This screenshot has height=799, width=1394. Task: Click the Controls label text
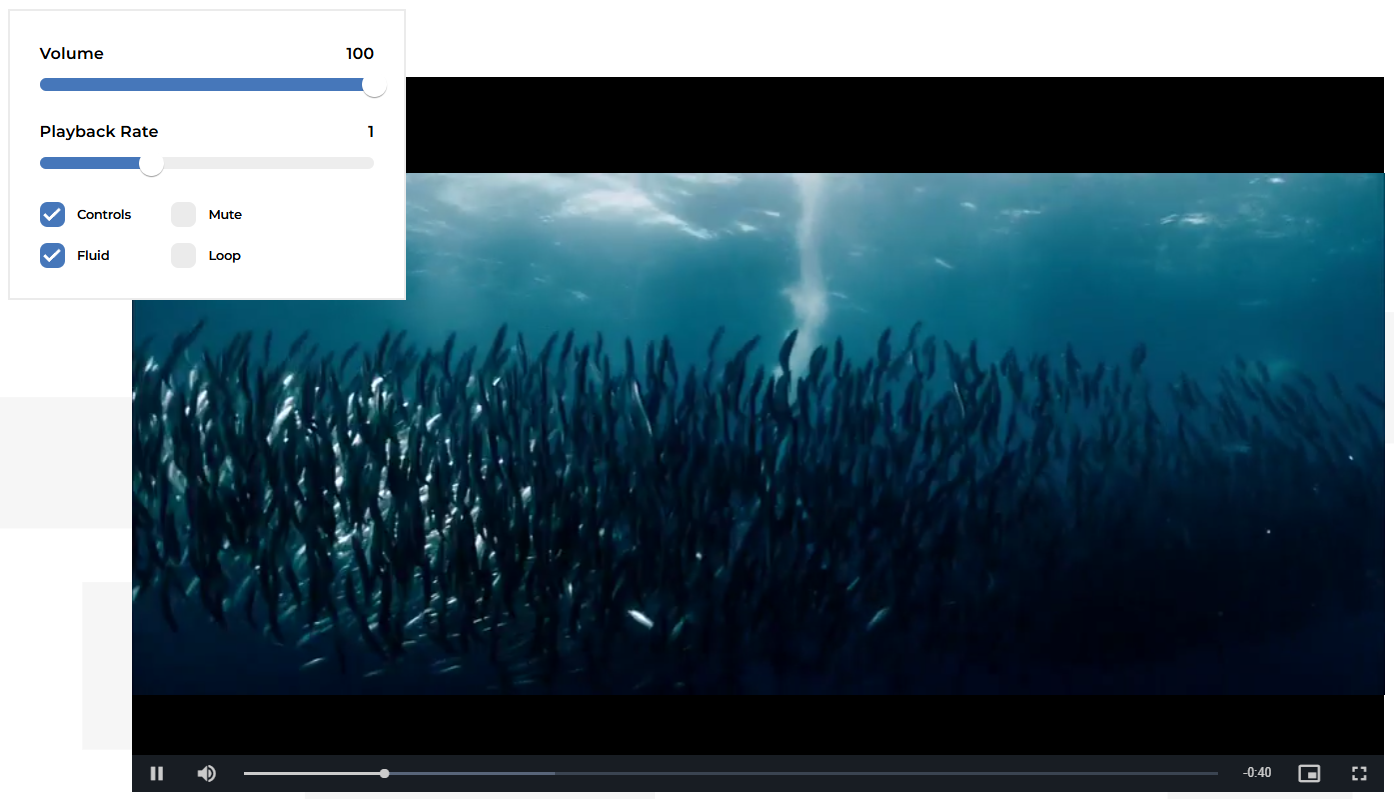pyautogui.click(x=104, y=215)
